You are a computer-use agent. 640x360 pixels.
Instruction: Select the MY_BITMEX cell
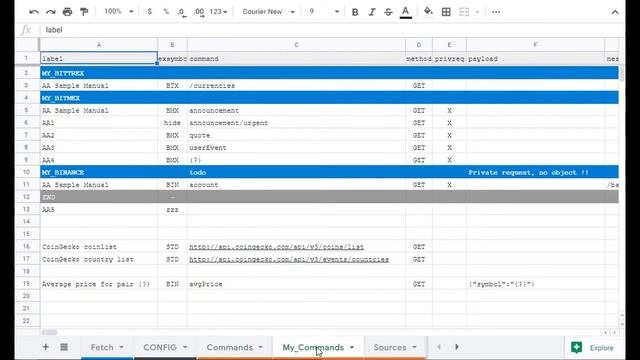point(99,98)
